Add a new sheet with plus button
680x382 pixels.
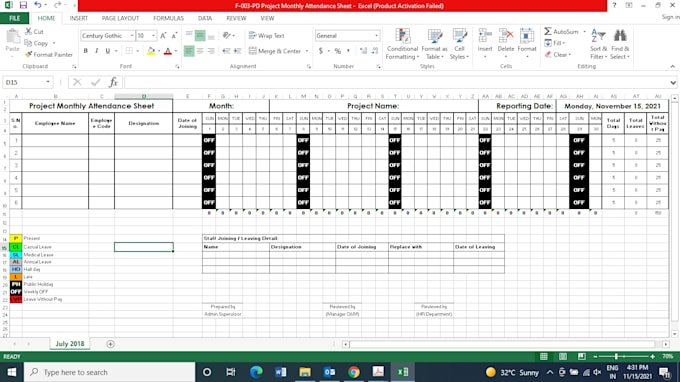pyautogui.click(x=110, y=344)
